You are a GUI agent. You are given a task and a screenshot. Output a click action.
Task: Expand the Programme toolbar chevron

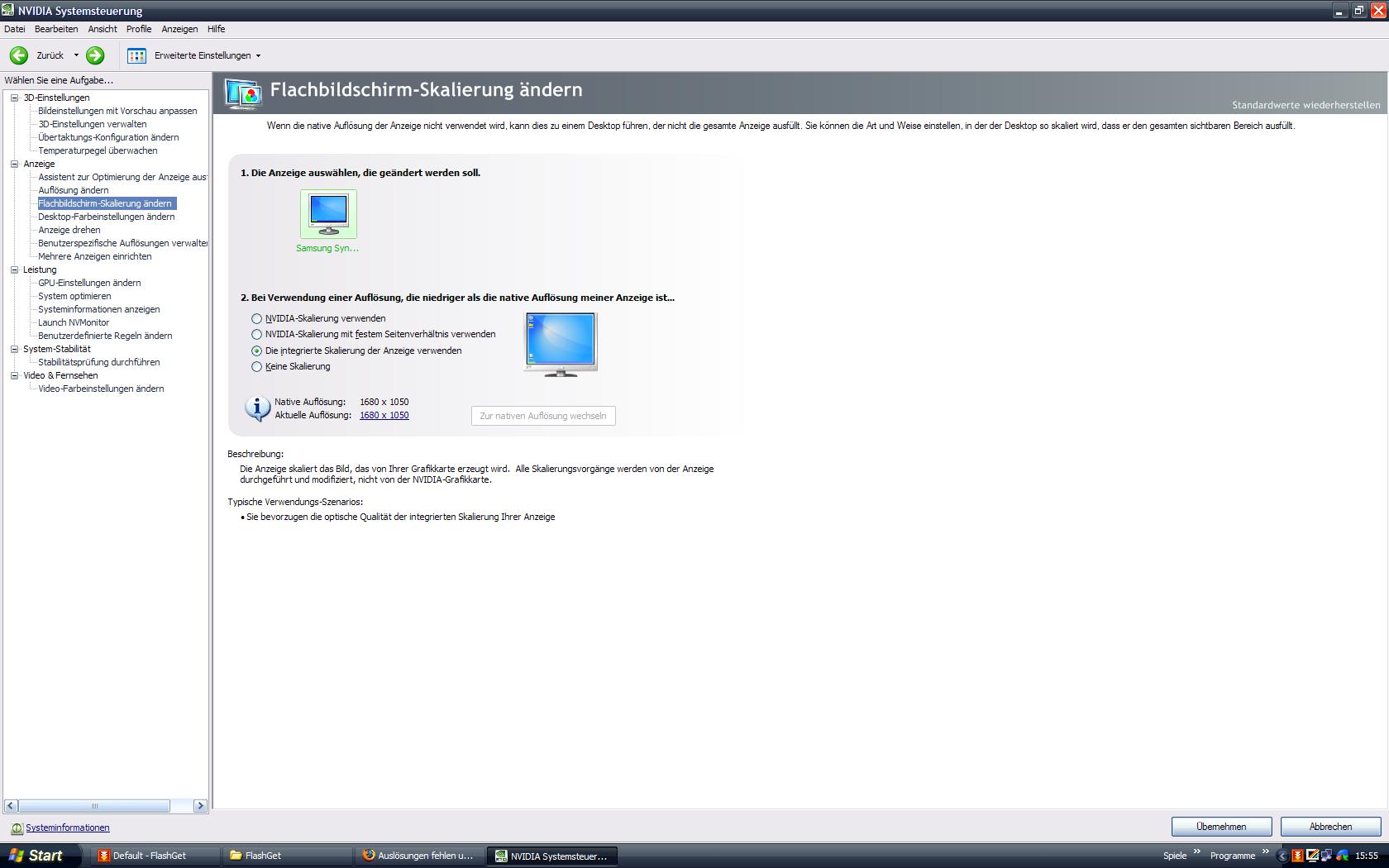(x=1265, y=851)
